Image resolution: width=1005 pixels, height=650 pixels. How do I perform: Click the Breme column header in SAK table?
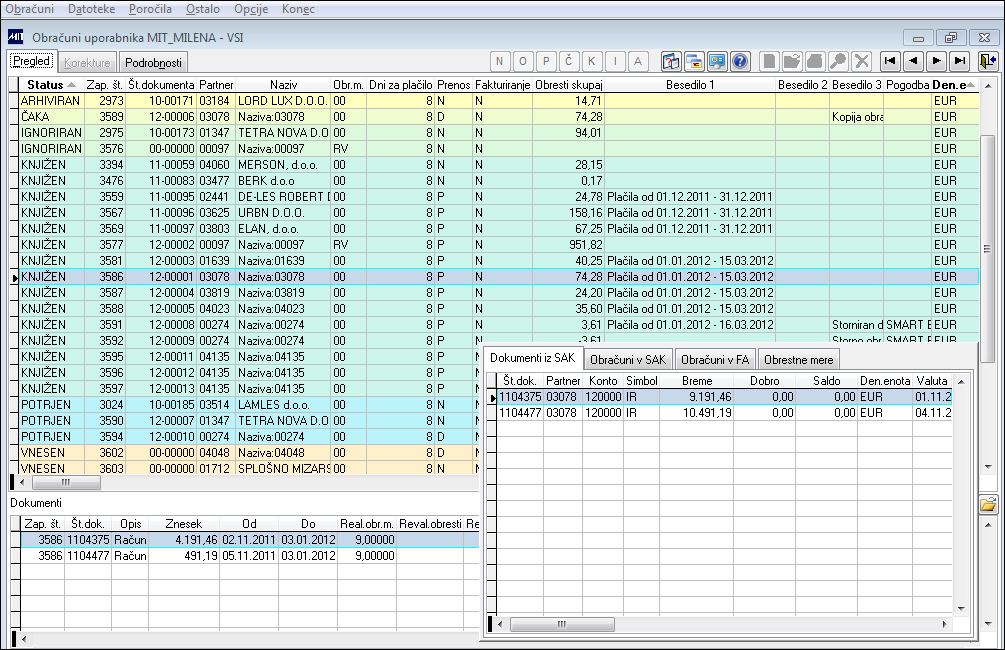point(697,381)
